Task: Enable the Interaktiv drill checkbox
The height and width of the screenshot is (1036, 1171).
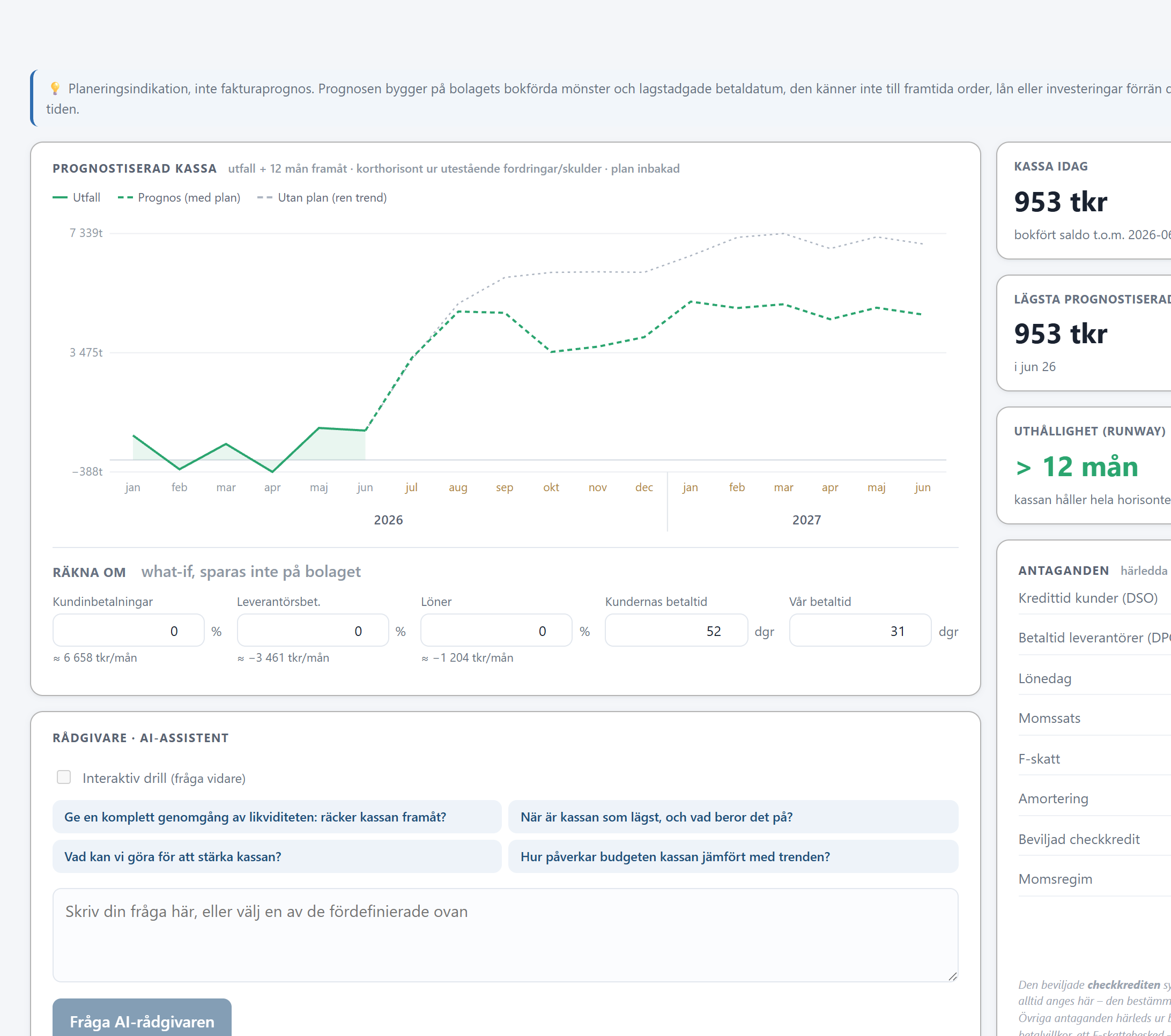Action: 64,777
